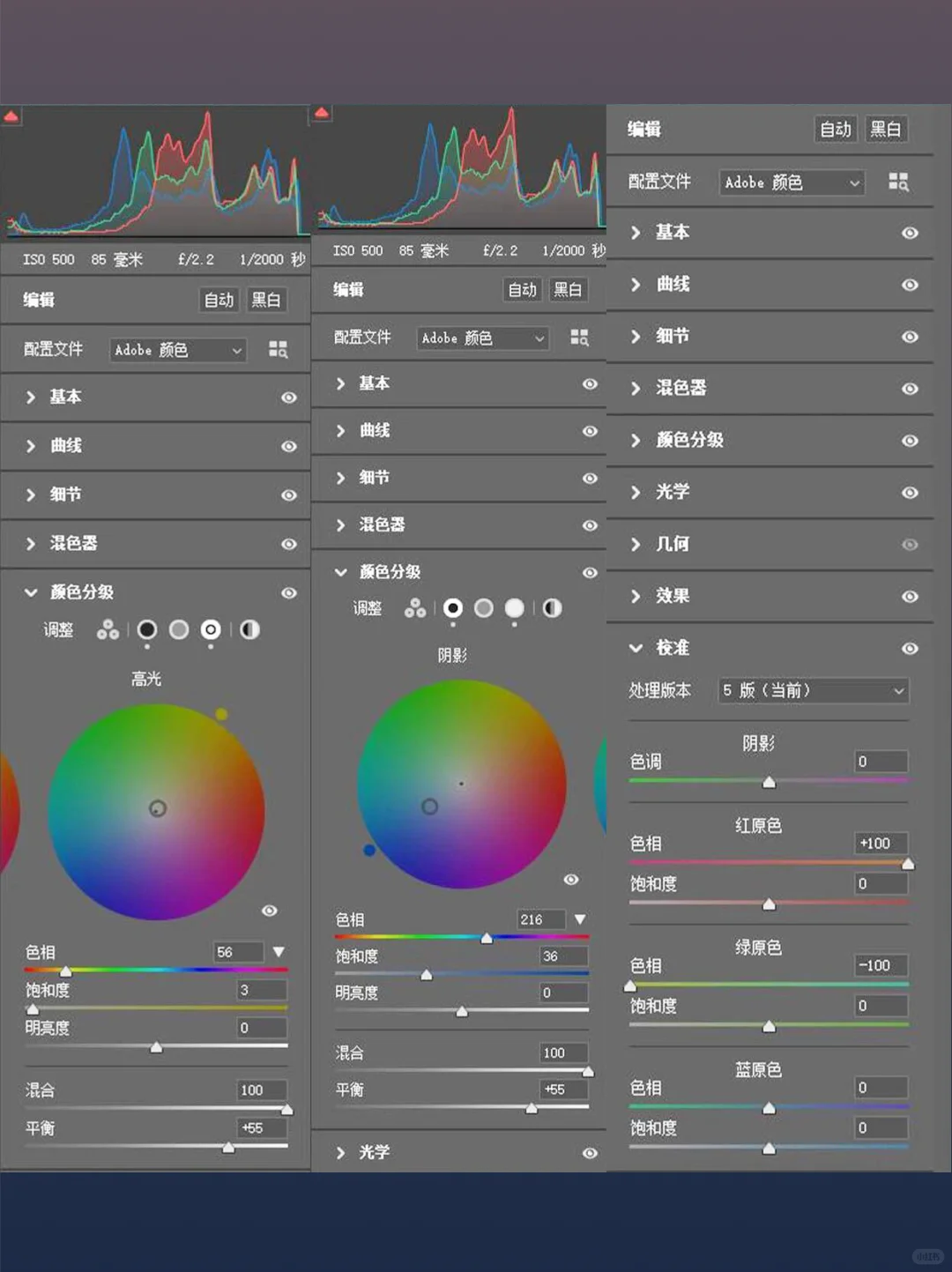This screenshot has height=1272, width=952.
Task: Open the profile browser icon in the 校准 panel
Action: pos(898,182)
